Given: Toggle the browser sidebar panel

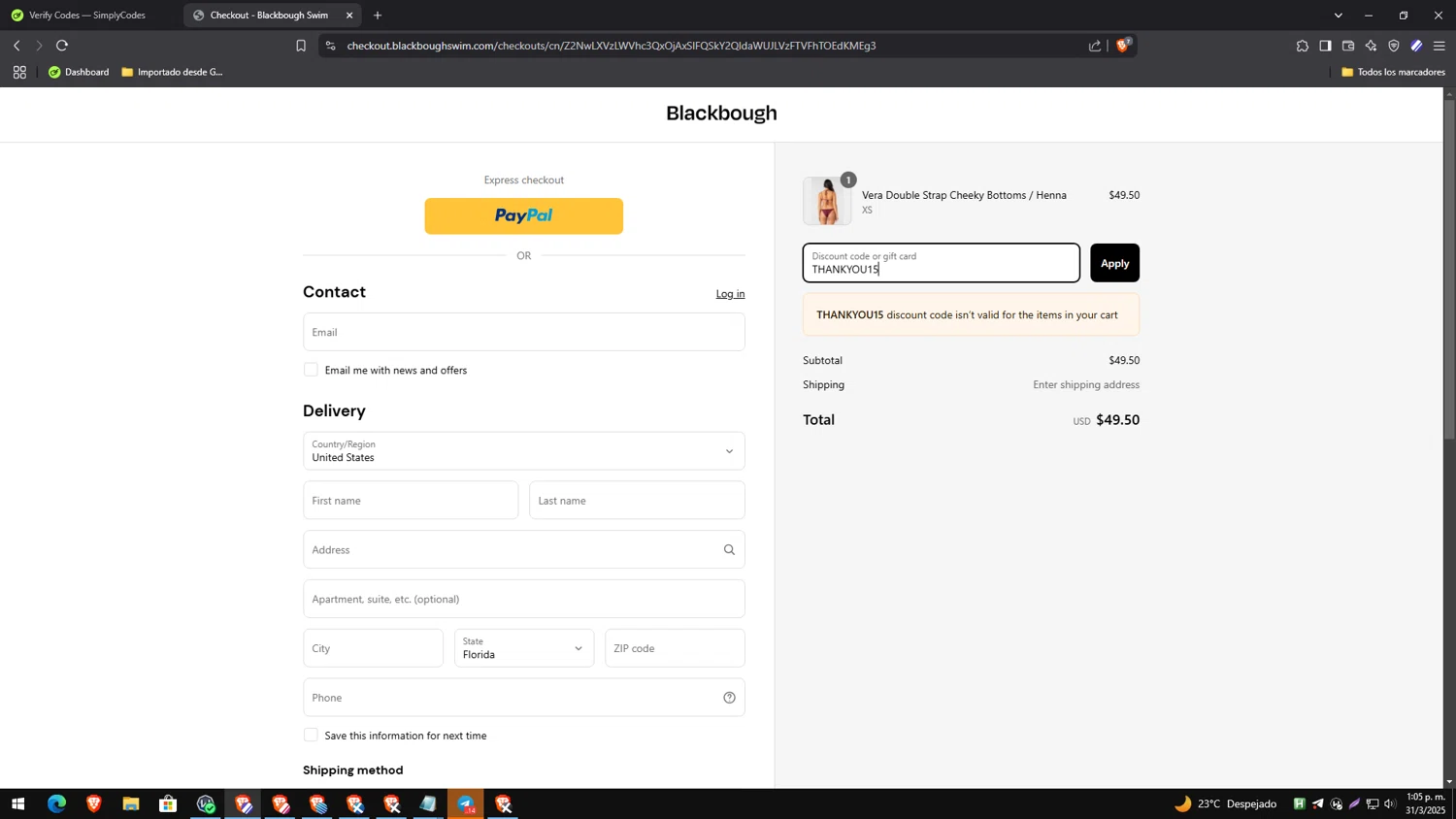Looking at the screenshot, I should point(1325,46).
